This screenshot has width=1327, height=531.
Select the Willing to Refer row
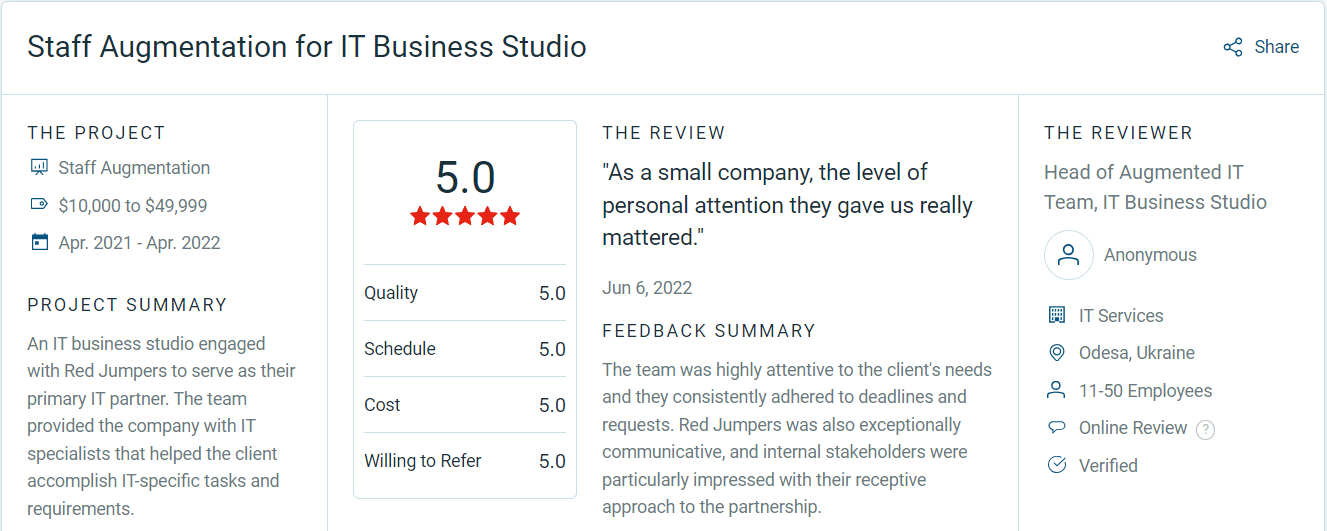point(465,461)
